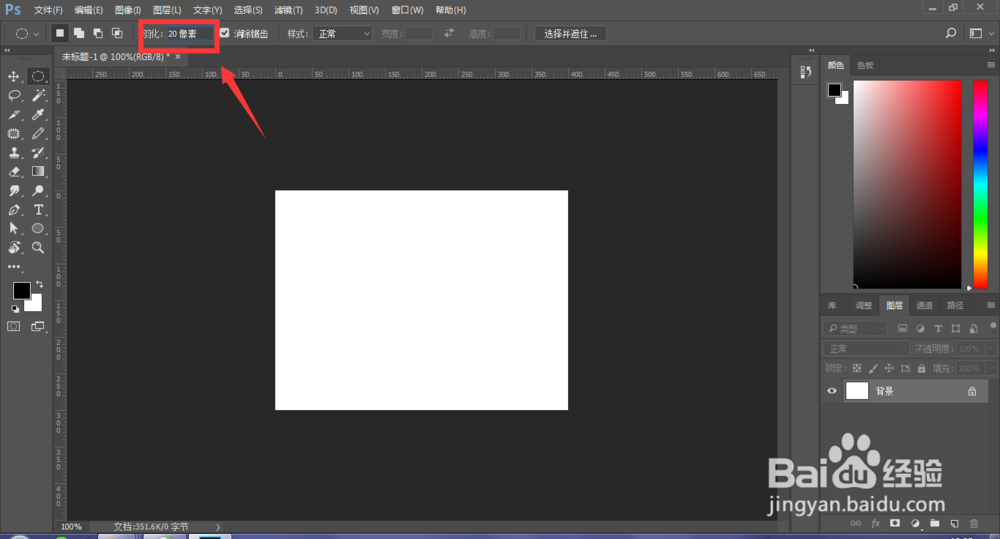Open the layer blend mode (正常) dropdown
1000x539 pixels.
(x=865, y=349)
